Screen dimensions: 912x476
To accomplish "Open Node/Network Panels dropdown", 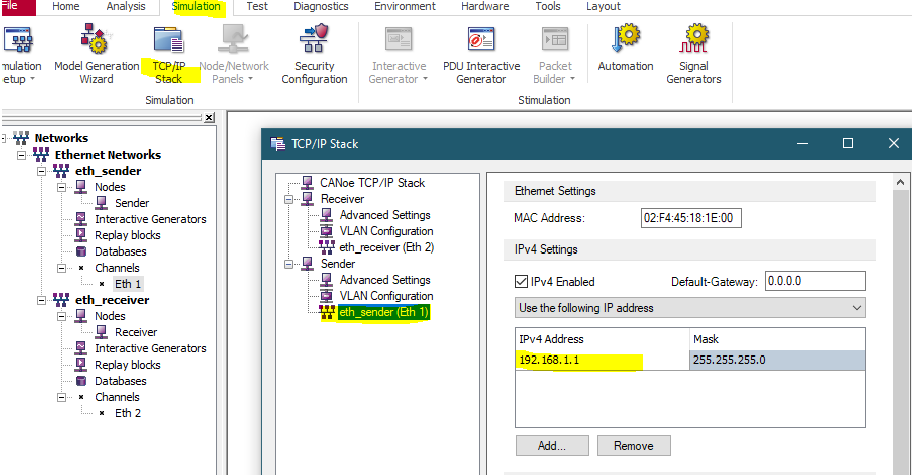I will 234,54.
